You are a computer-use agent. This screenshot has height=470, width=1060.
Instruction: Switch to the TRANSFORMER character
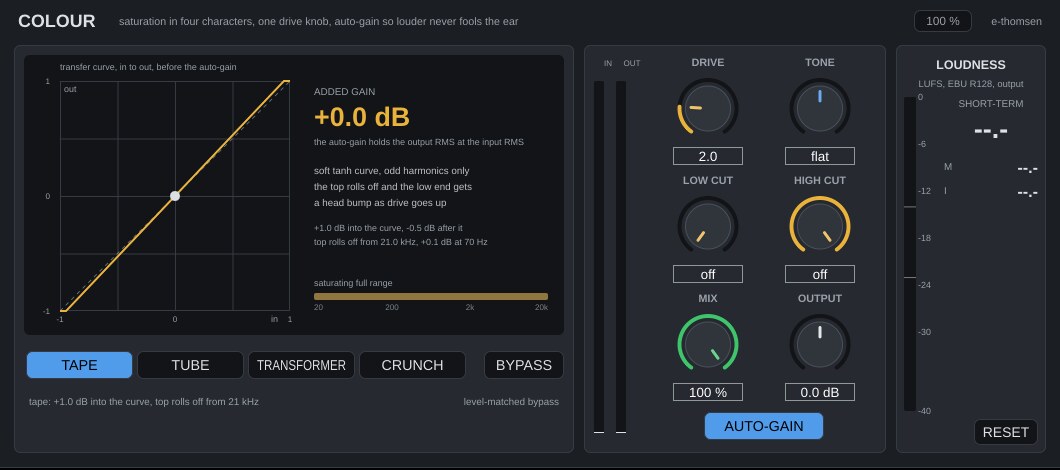click(301, 365)
